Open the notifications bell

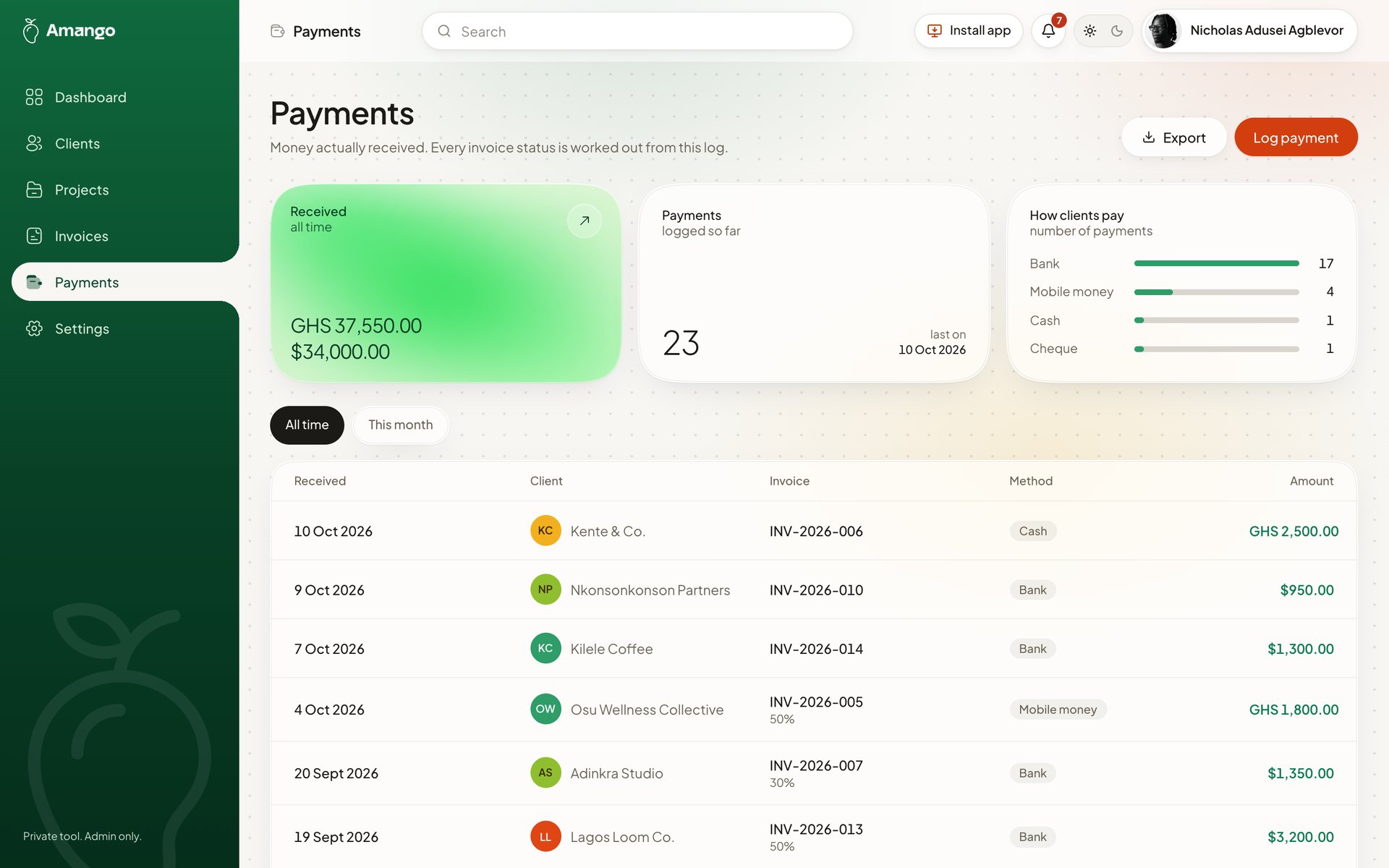coord(1048,31)
